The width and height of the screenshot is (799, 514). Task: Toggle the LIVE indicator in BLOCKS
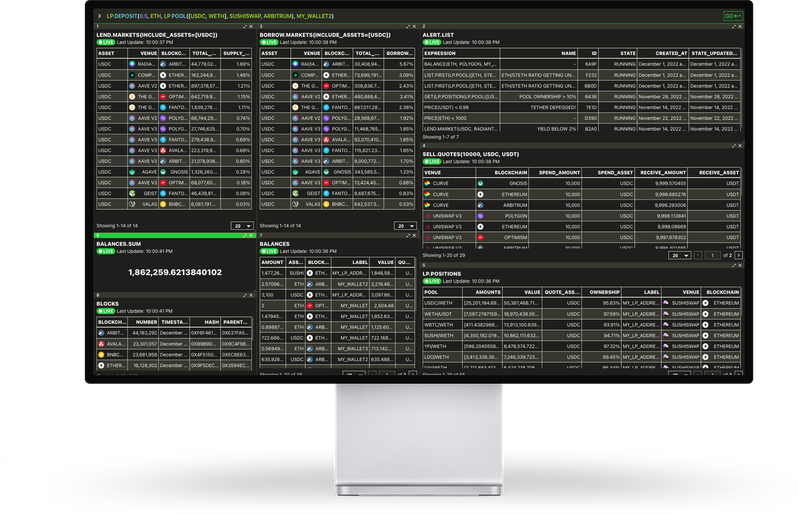point(105,311)
